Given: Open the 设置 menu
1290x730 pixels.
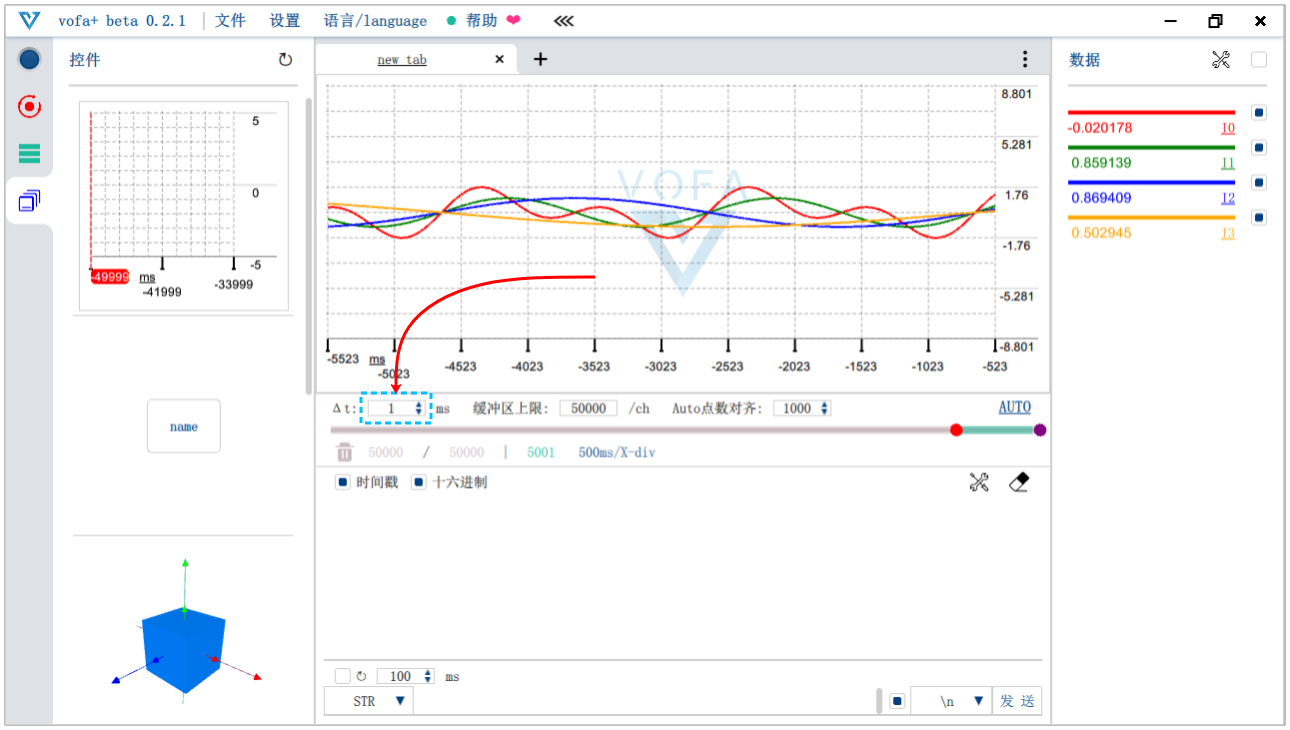Looking at the screenshot, I should tap(285, 21).
